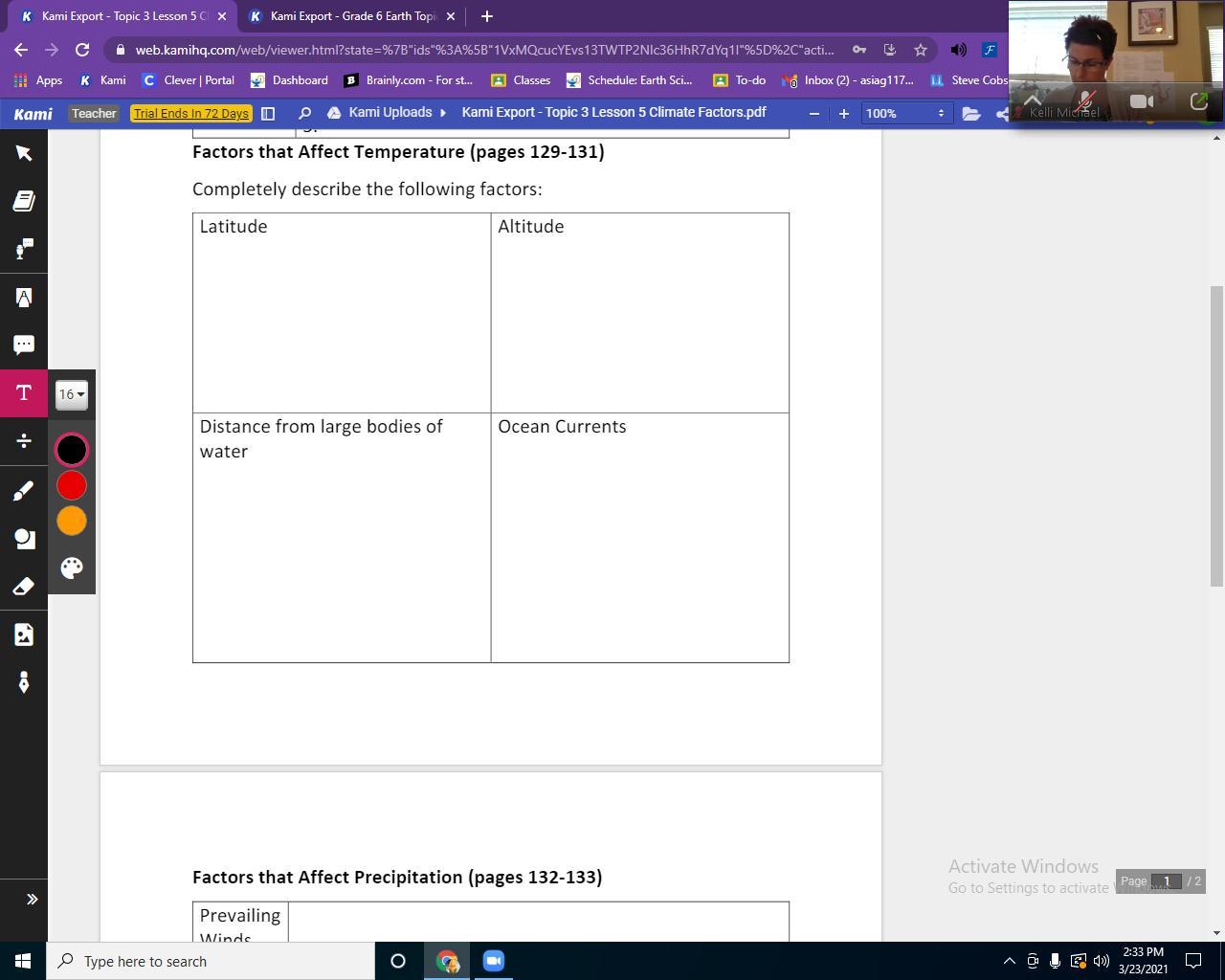Select the black color swatch

[x=72, y=450]
